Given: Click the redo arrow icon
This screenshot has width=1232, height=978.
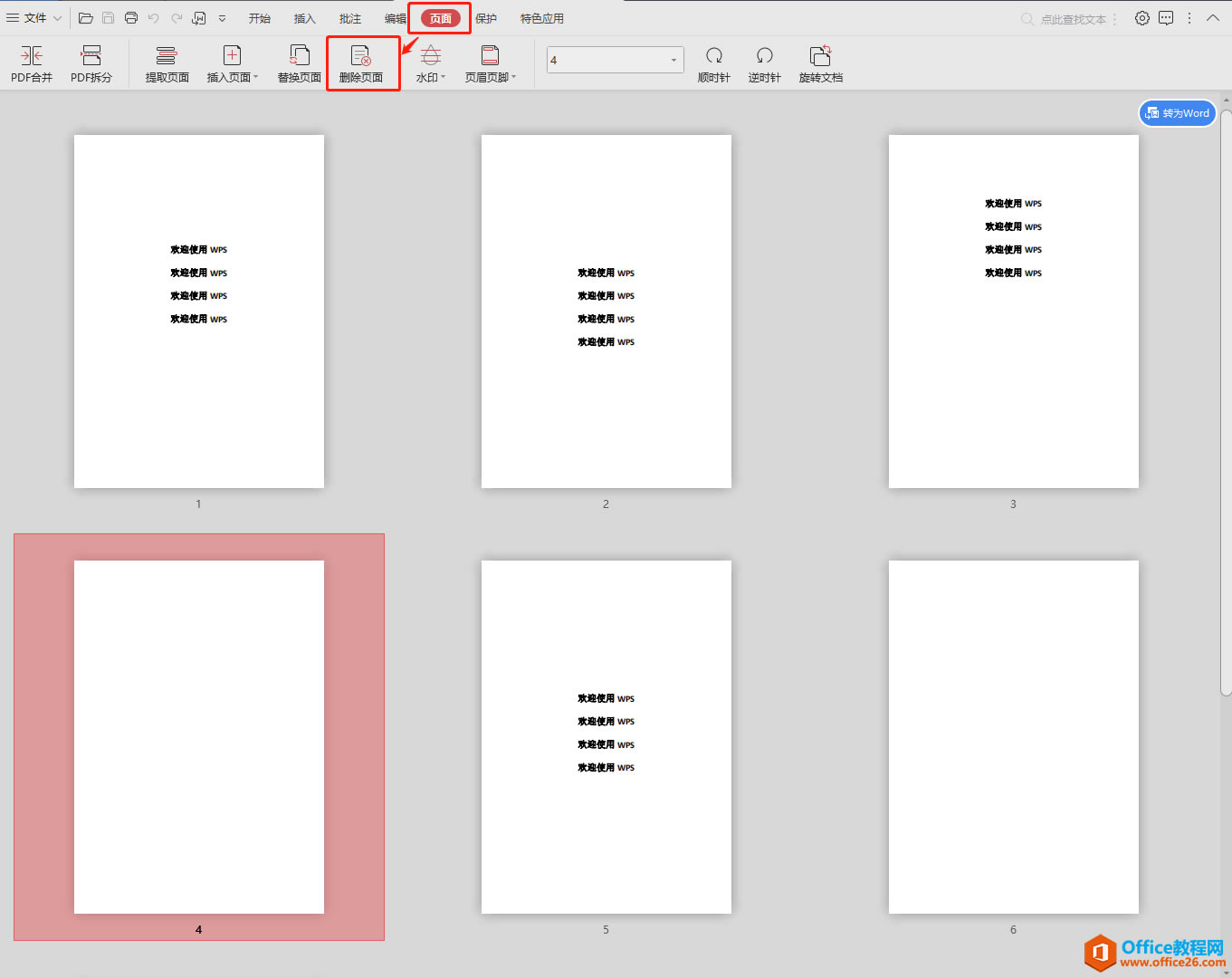Looking at the screenshot, I should 177,18.
